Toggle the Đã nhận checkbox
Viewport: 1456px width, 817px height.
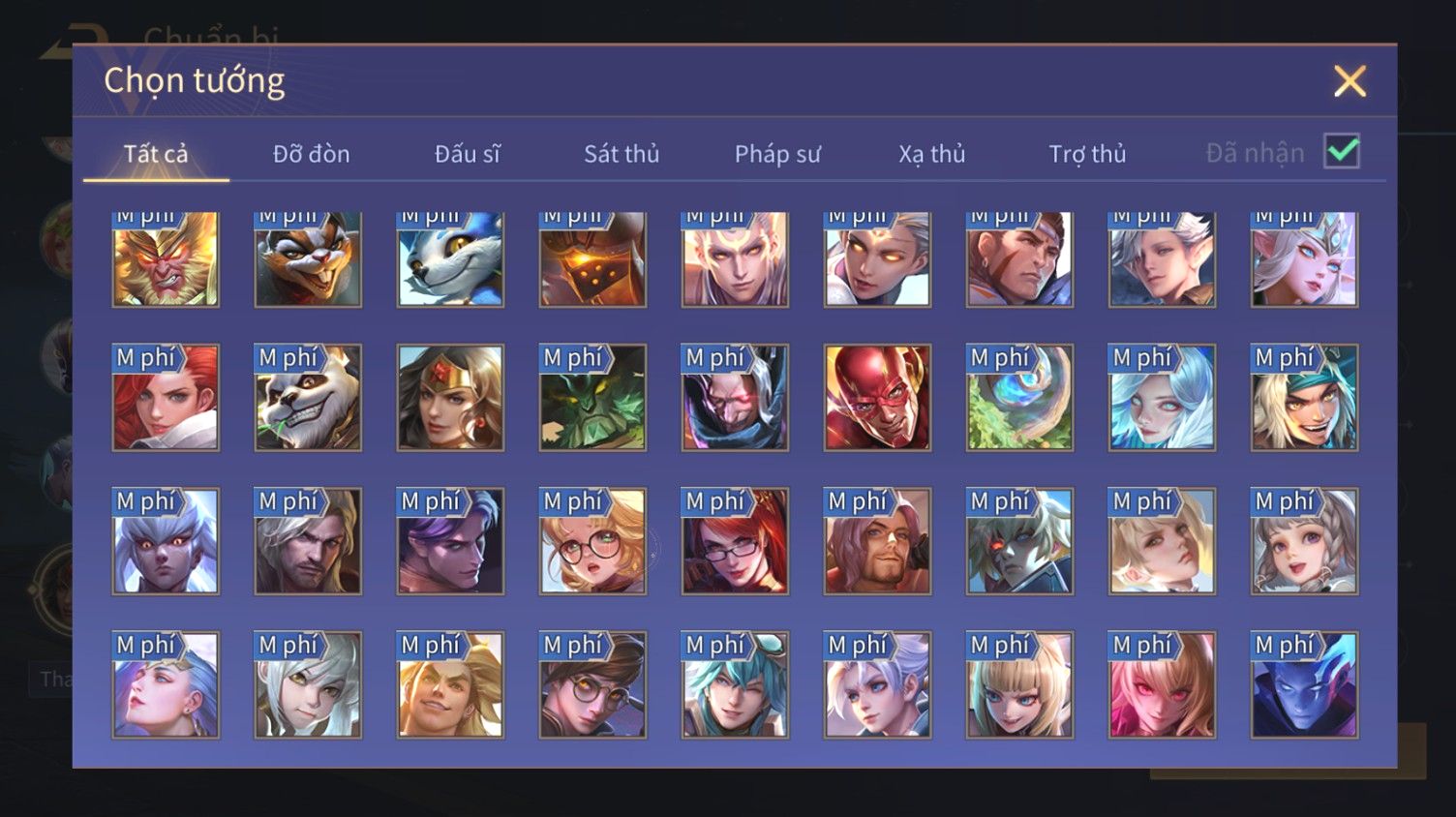(x=1342, y=151)
